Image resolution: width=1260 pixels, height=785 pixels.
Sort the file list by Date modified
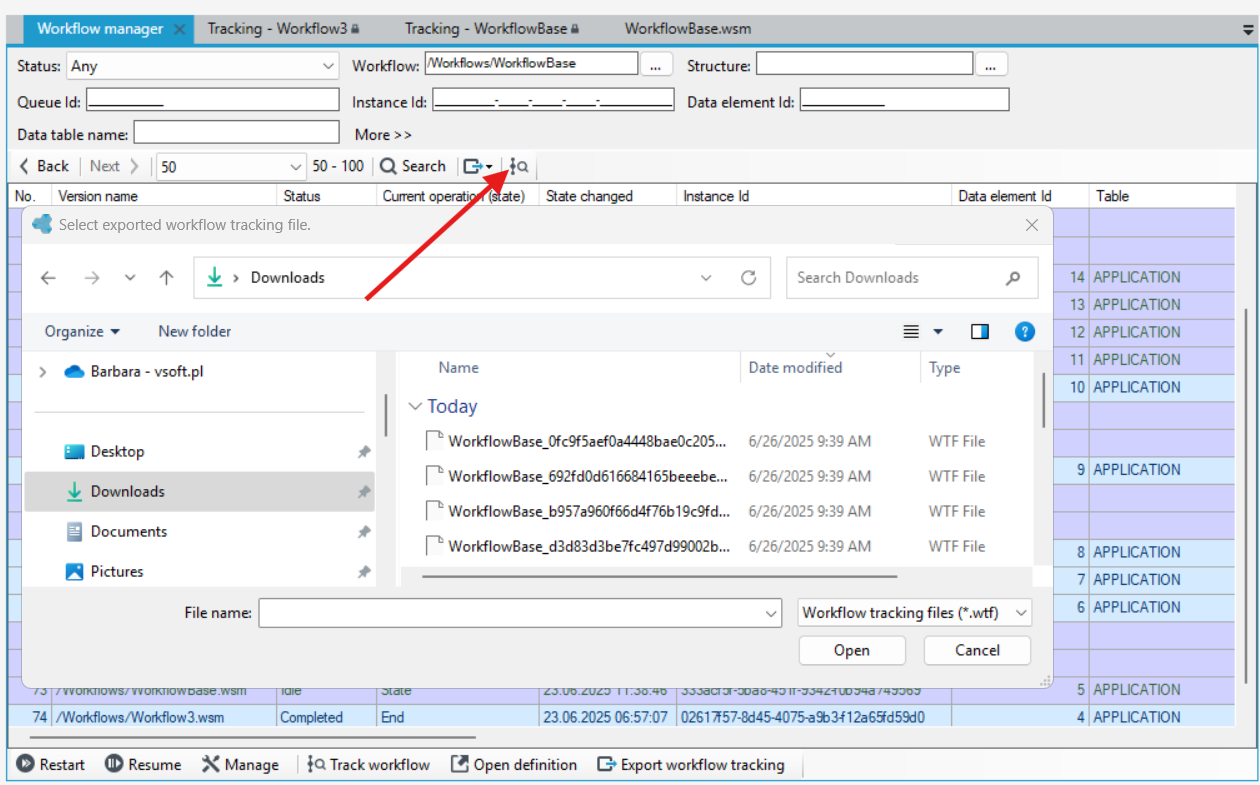pyautogui.click(x=796, y=368)
